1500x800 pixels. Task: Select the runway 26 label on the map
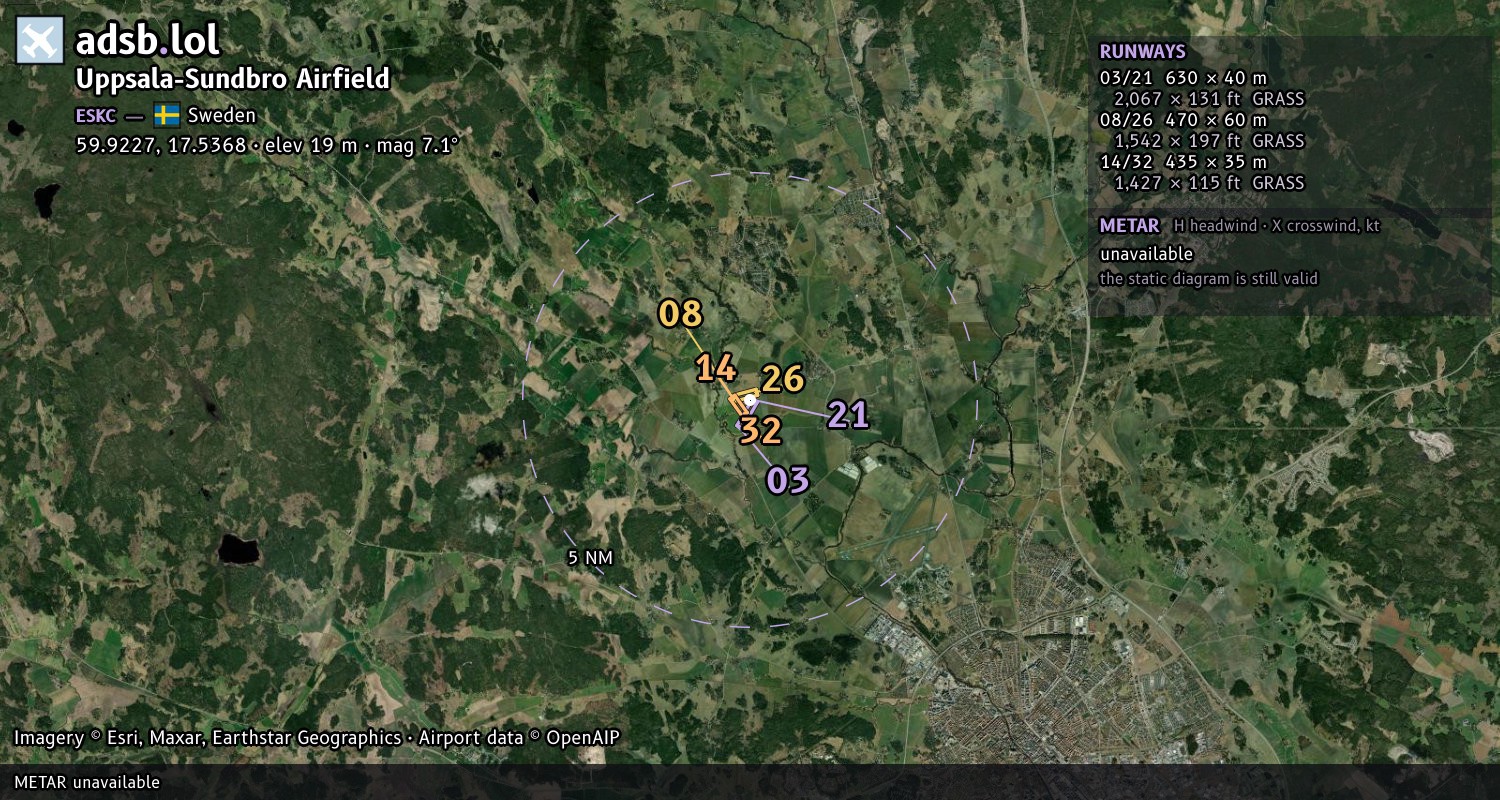(x=783, y=379)
